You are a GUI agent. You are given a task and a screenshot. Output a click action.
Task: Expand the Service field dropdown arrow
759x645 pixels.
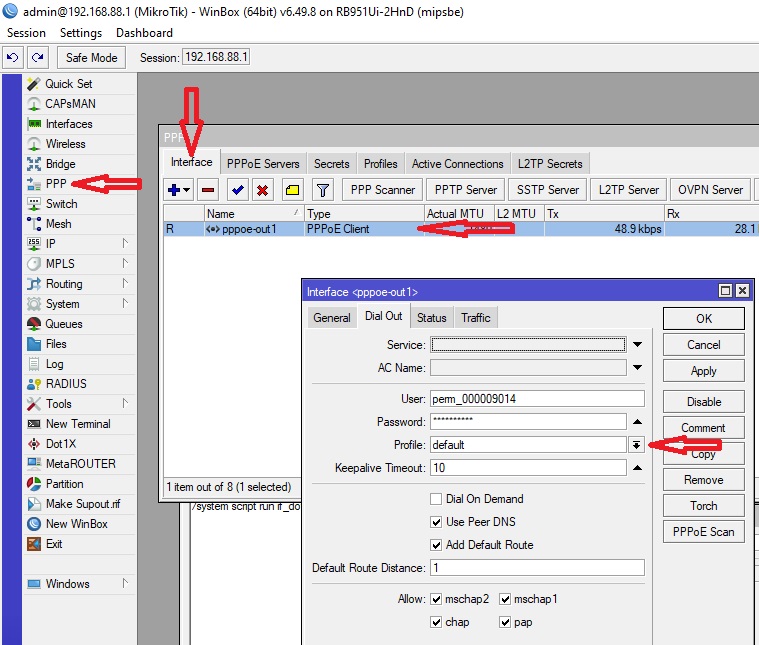637,345
